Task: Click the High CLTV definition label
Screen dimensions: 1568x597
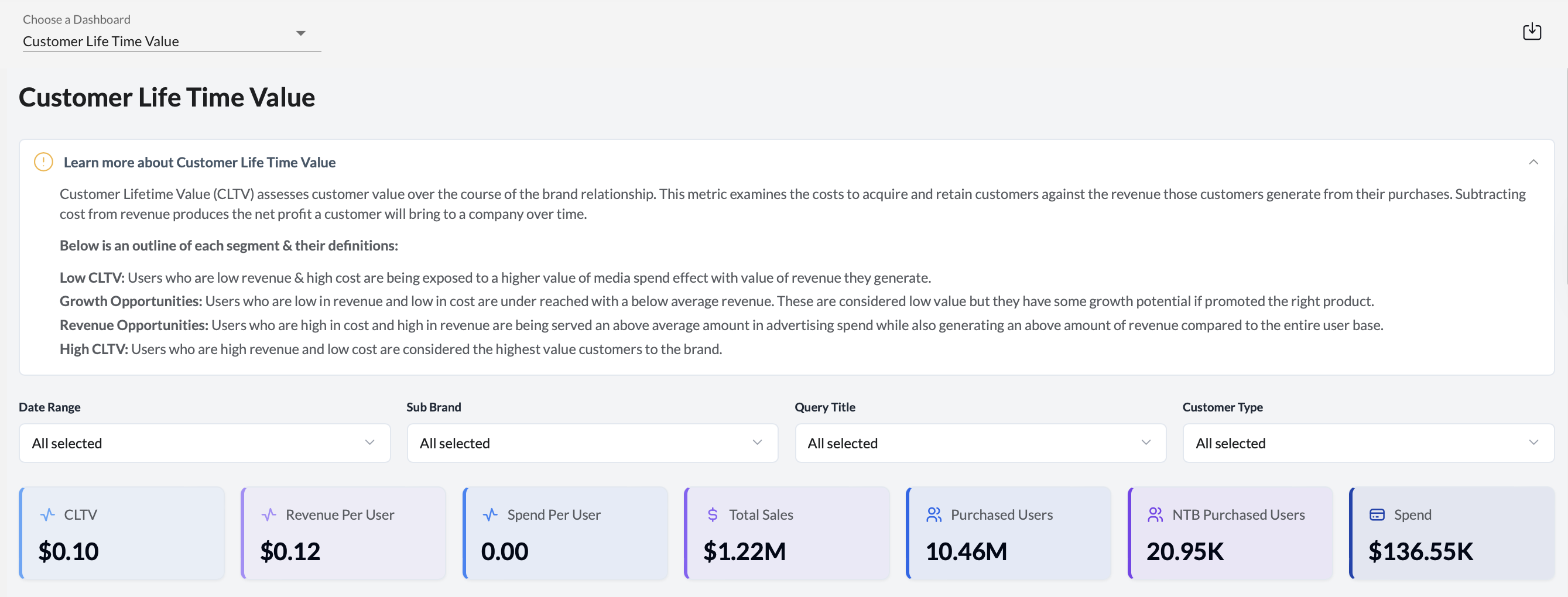Action: click(x=94, y=349)
